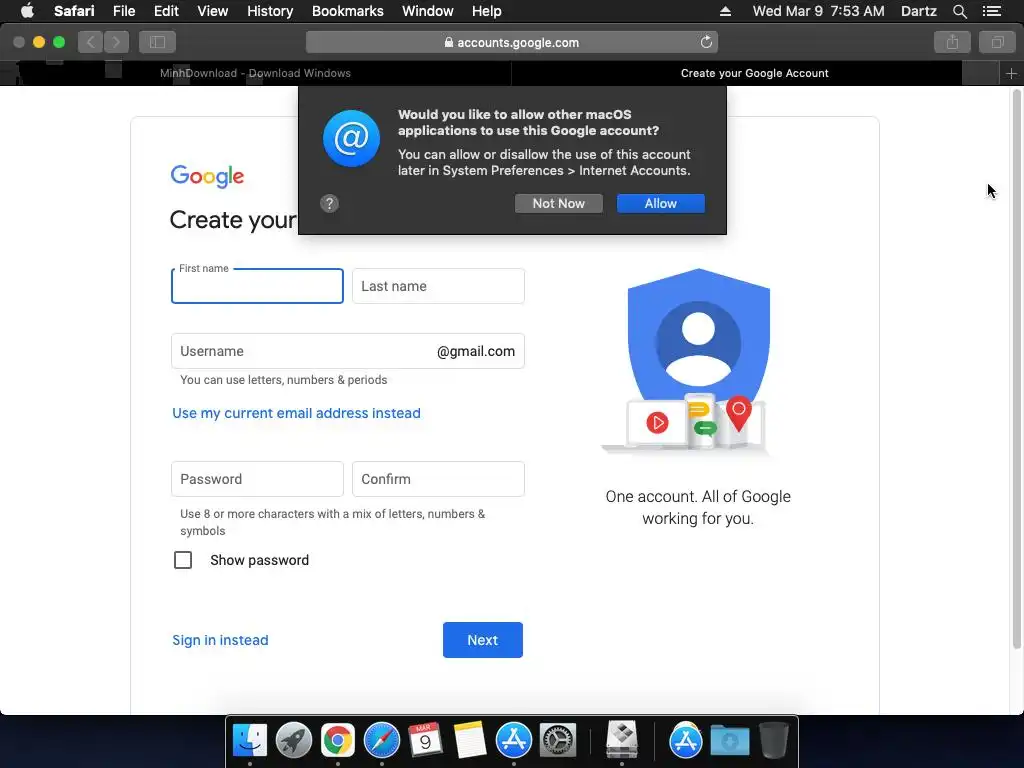Open Trash in the Dock
This screenshot has width=1024, height=768.
pyautogui.click(x=773, y=741)
